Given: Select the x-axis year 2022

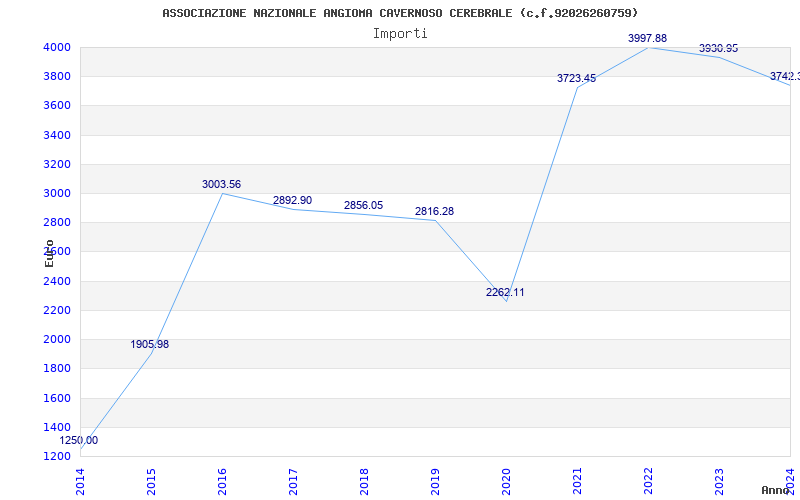Looking at the screenshot, I should click(x=648, y=482).
